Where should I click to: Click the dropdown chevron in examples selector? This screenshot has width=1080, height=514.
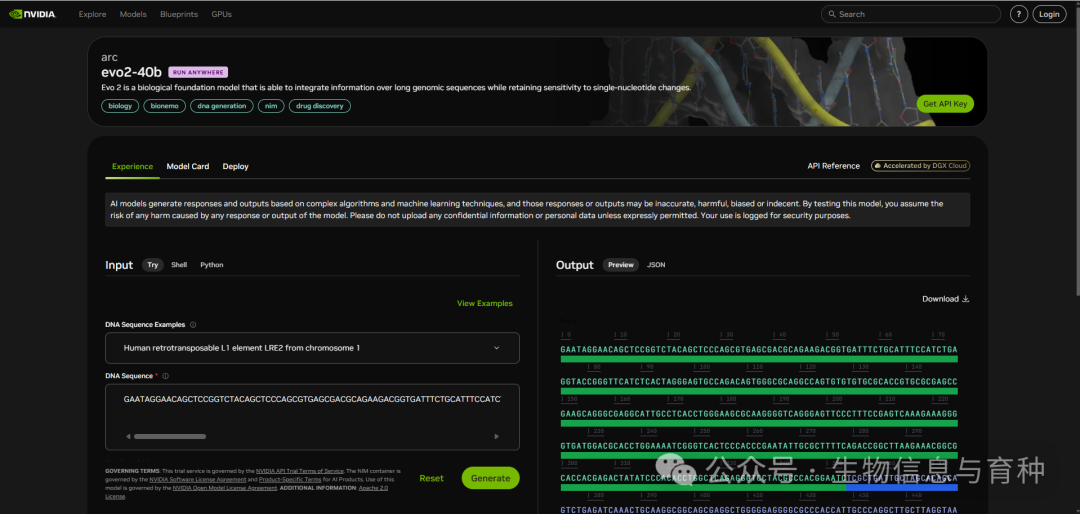coord(497,348)
